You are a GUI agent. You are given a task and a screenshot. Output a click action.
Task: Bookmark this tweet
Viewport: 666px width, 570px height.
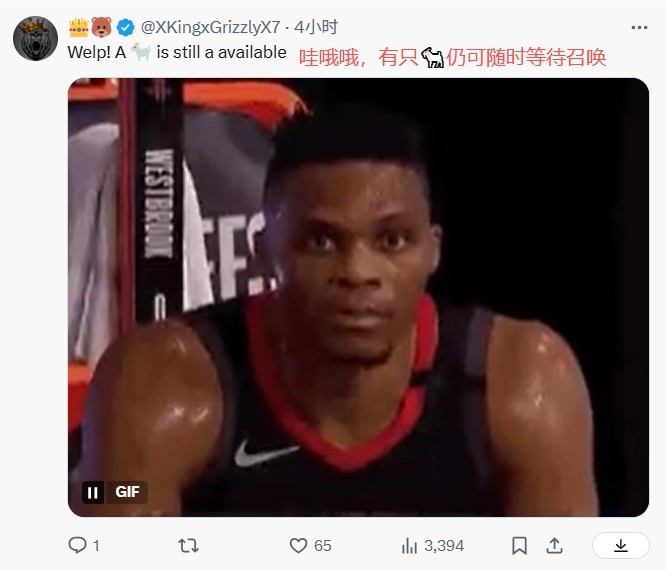pyautogui.click(x=519, y=546)
